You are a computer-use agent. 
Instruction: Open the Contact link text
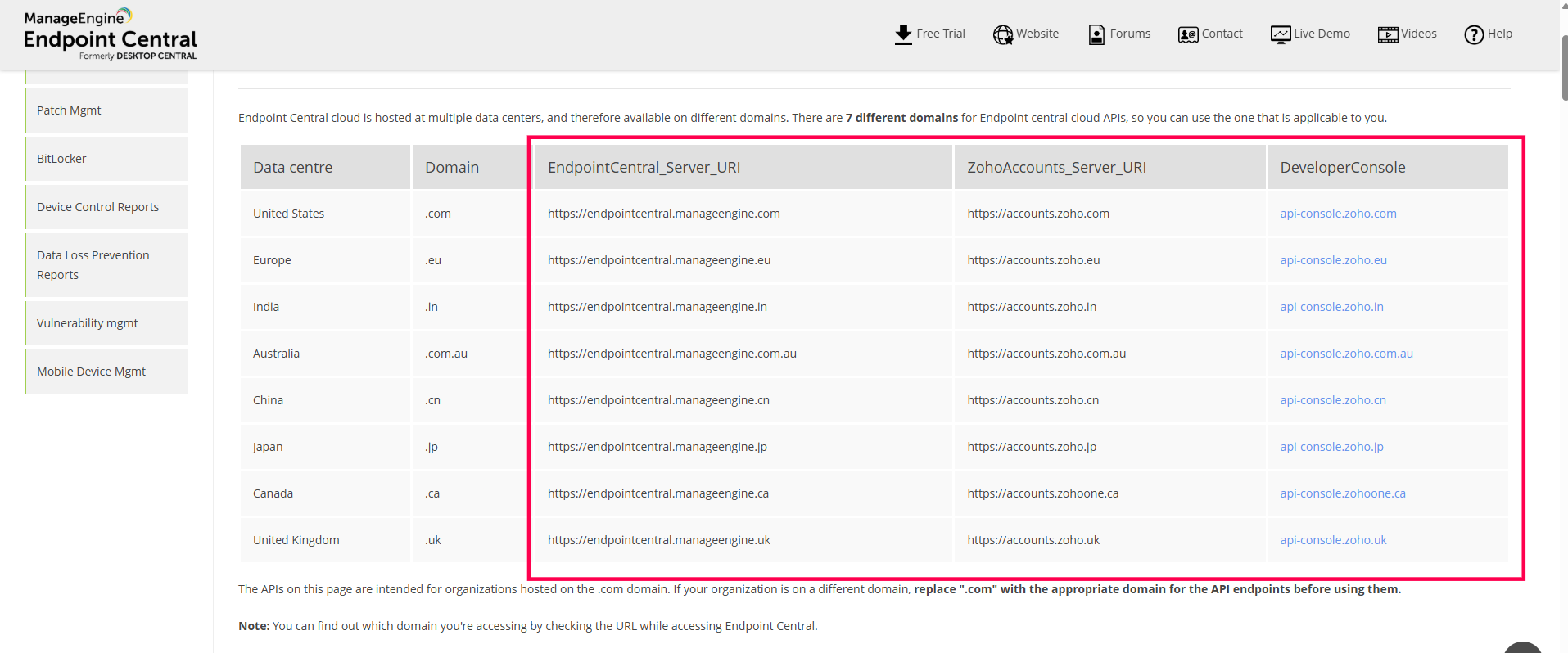[1222, 34]
